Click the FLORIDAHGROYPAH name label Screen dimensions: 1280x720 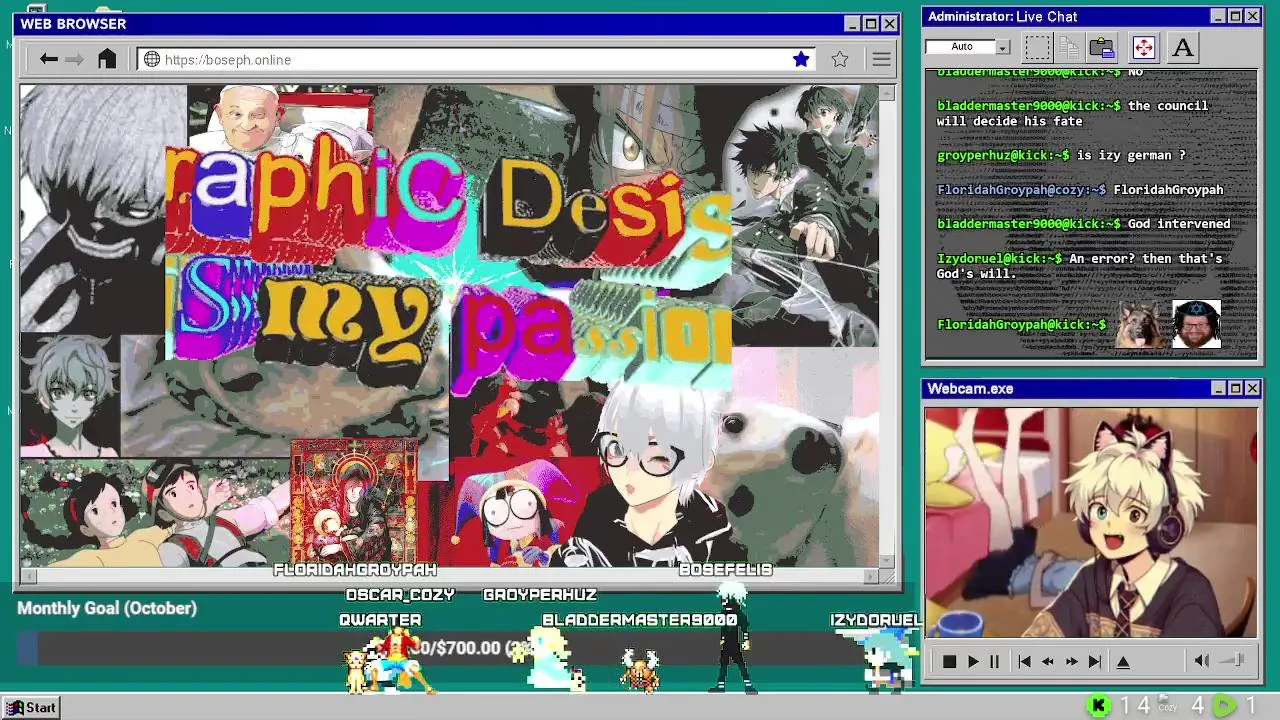point(355,570)
